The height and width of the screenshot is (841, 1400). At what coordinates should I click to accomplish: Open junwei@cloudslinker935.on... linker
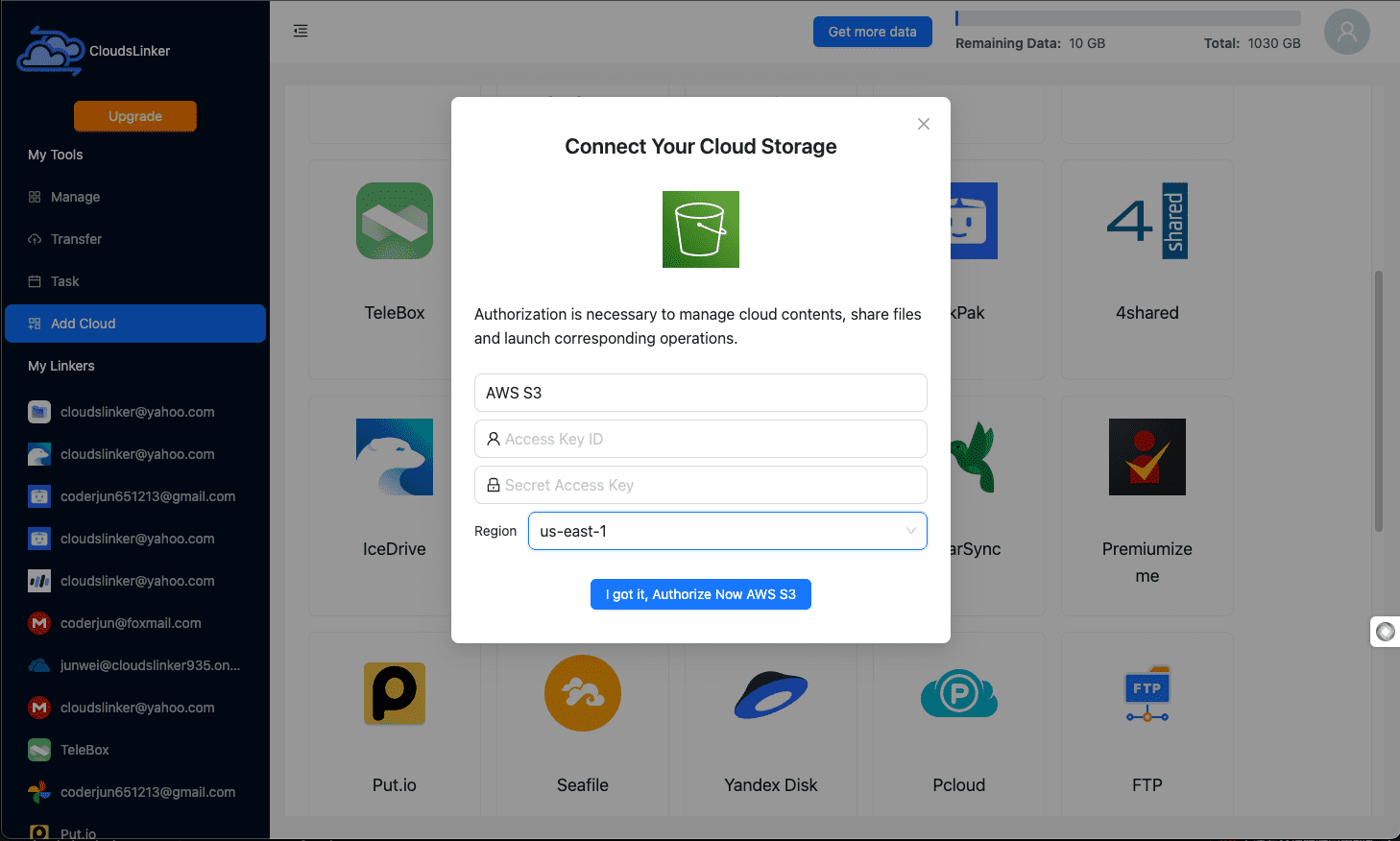click(x=135, y=665)
